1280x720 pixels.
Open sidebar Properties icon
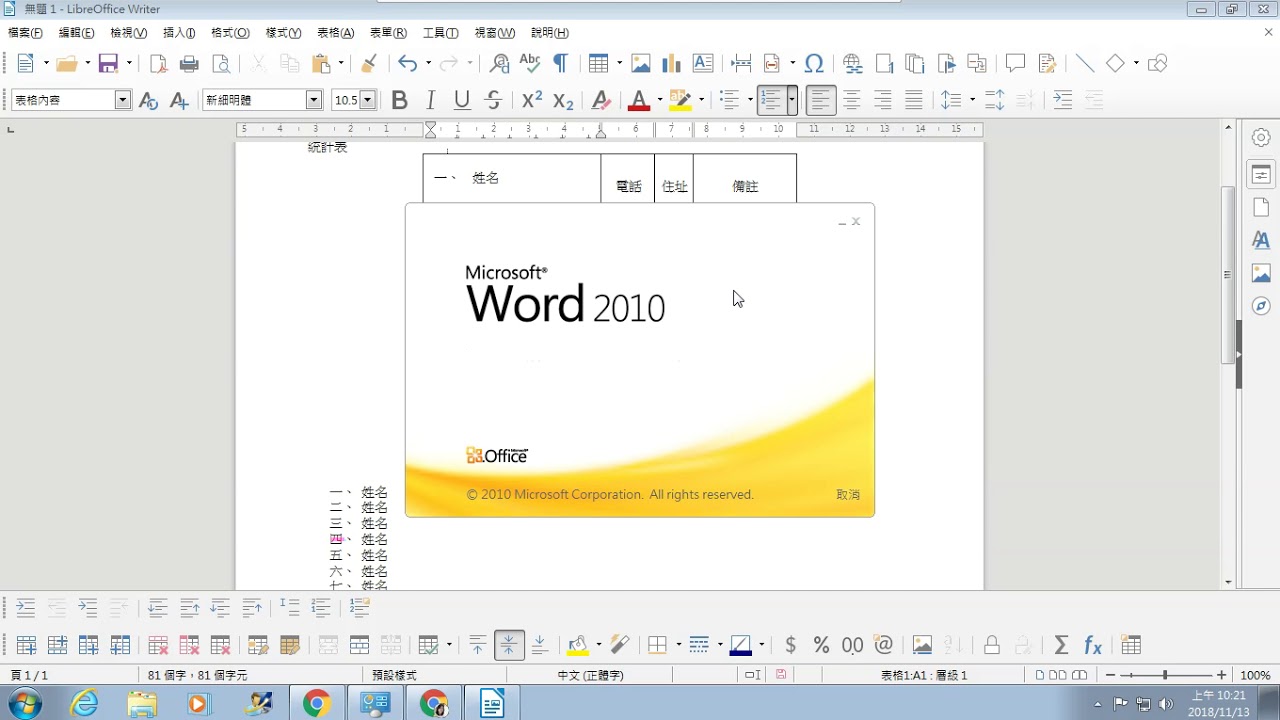click(1261, 174)
